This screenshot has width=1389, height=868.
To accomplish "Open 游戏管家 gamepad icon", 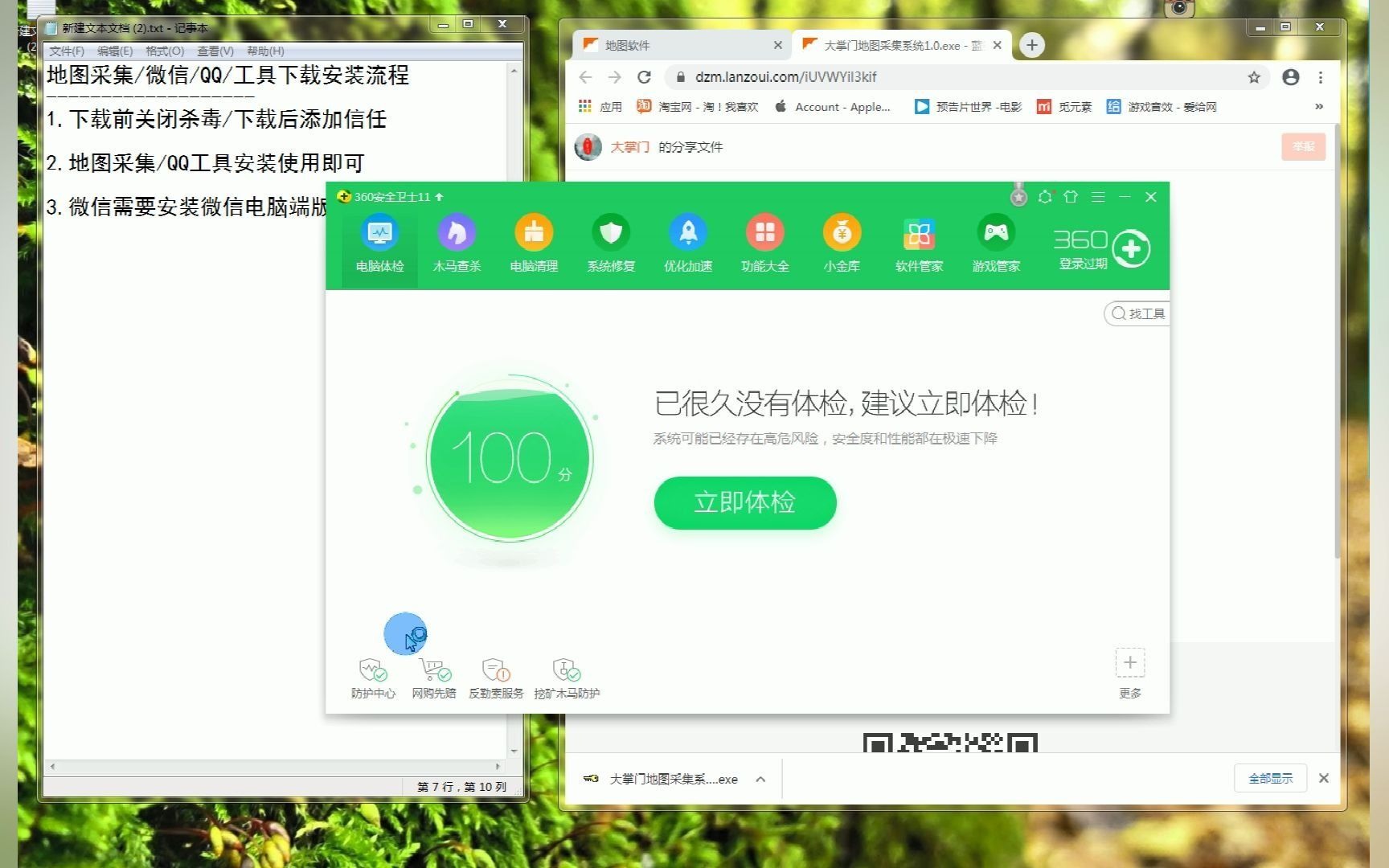I will [x=996, y=244].
